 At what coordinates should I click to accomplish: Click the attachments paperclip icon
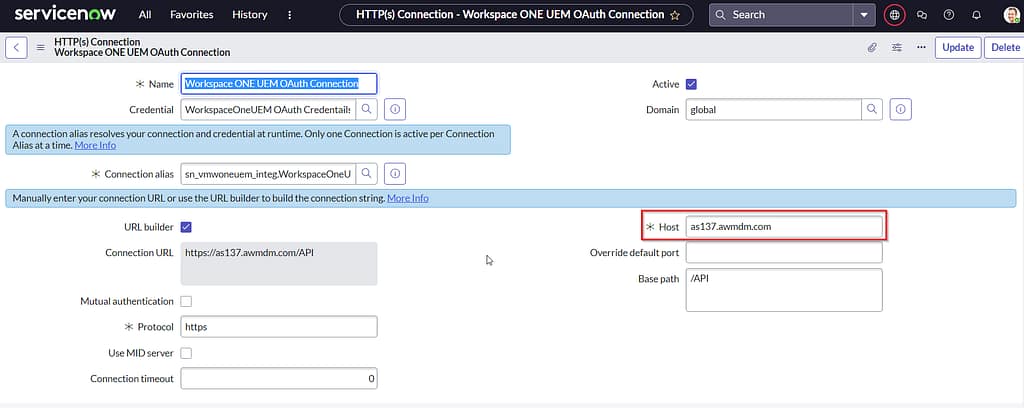(x=871, y=47)
